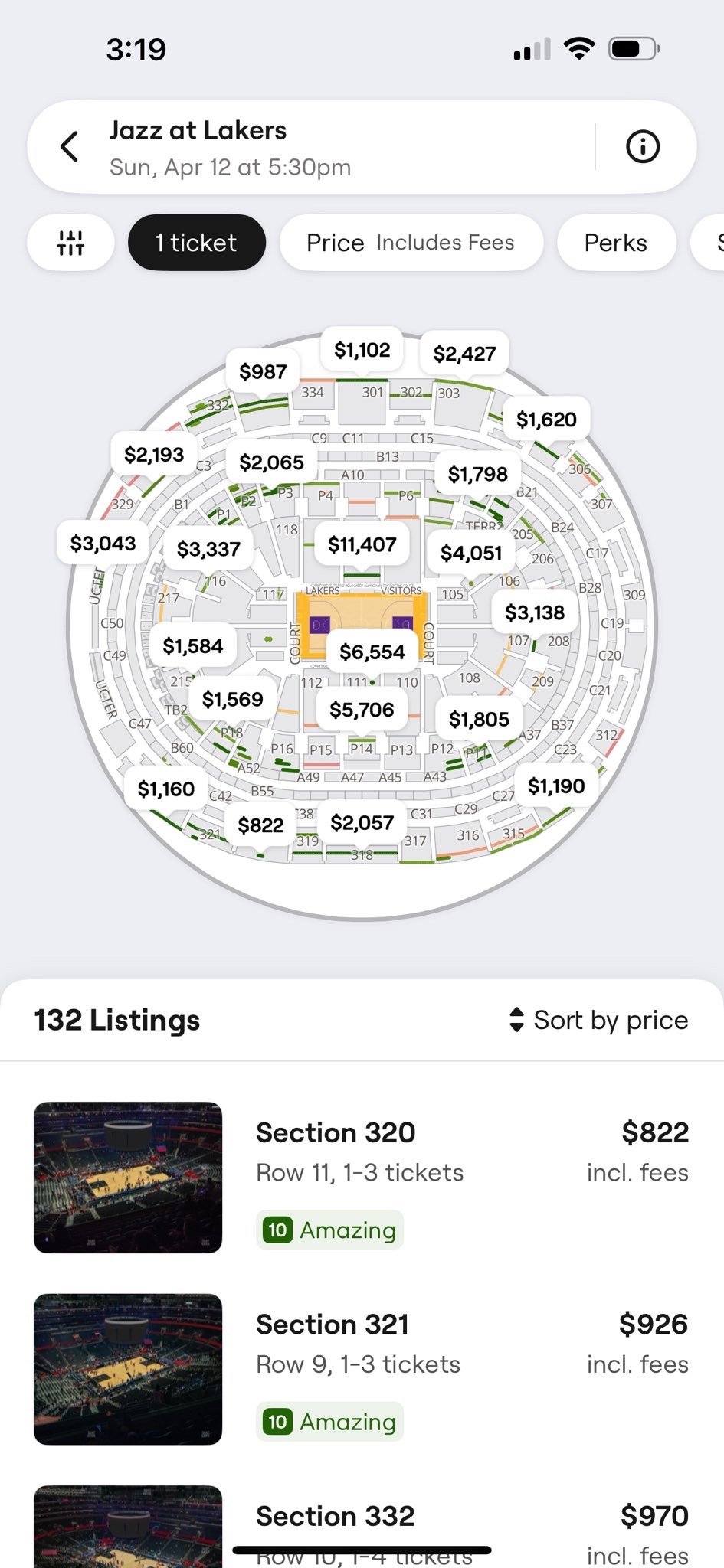Tap the Section 320 seat view thumbnail
Viewport: 724px width, 1568px height.
tap(128, 1177)
